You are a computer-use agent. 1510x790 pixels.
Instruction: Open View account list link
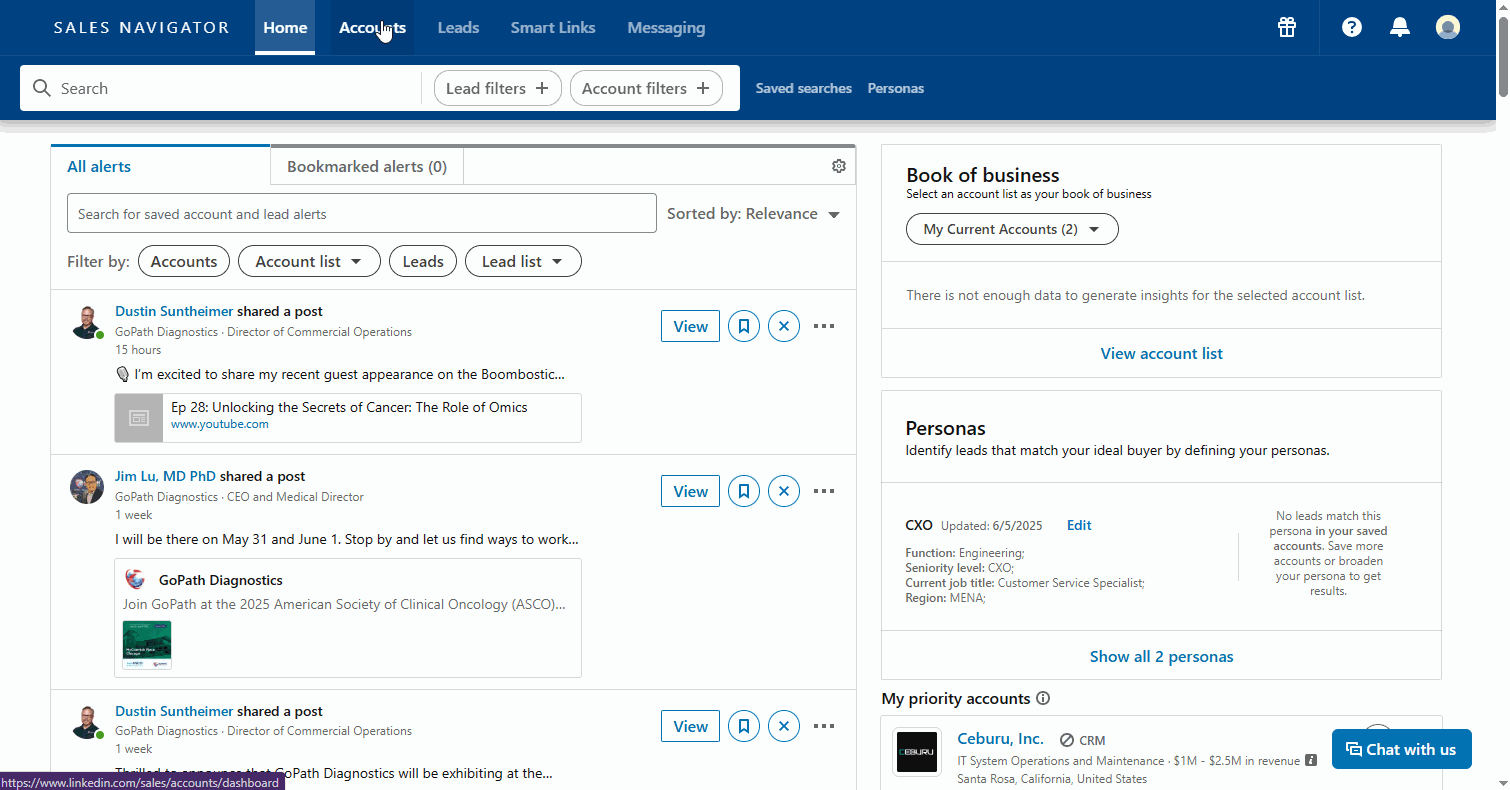1161,353
